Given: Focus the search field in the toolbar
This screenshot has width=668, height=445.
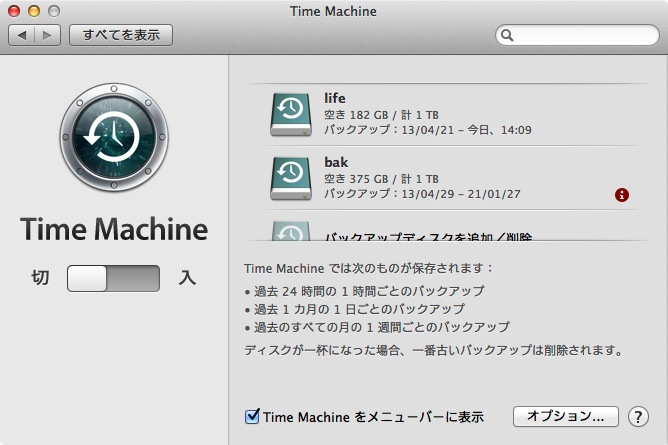Looking at the screenshot, I should point(585,36).
